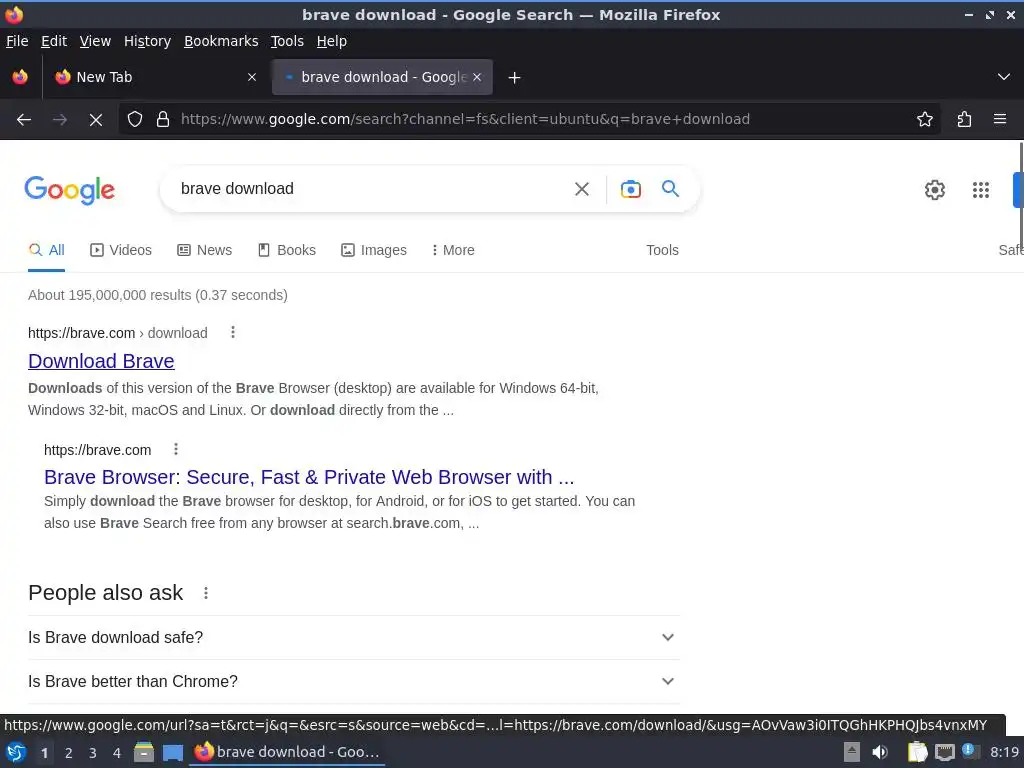Close the New Tab tab

252,77
